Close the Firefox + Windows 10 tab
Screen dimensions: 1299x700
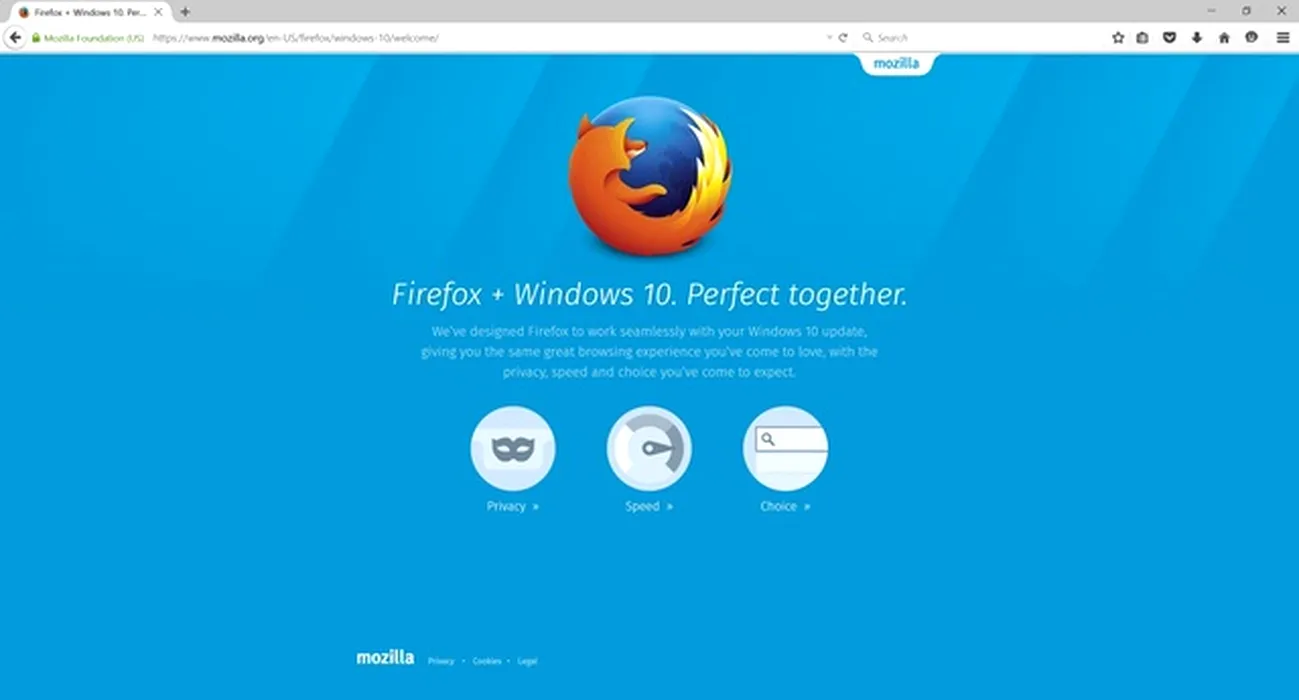coord(158,12)
